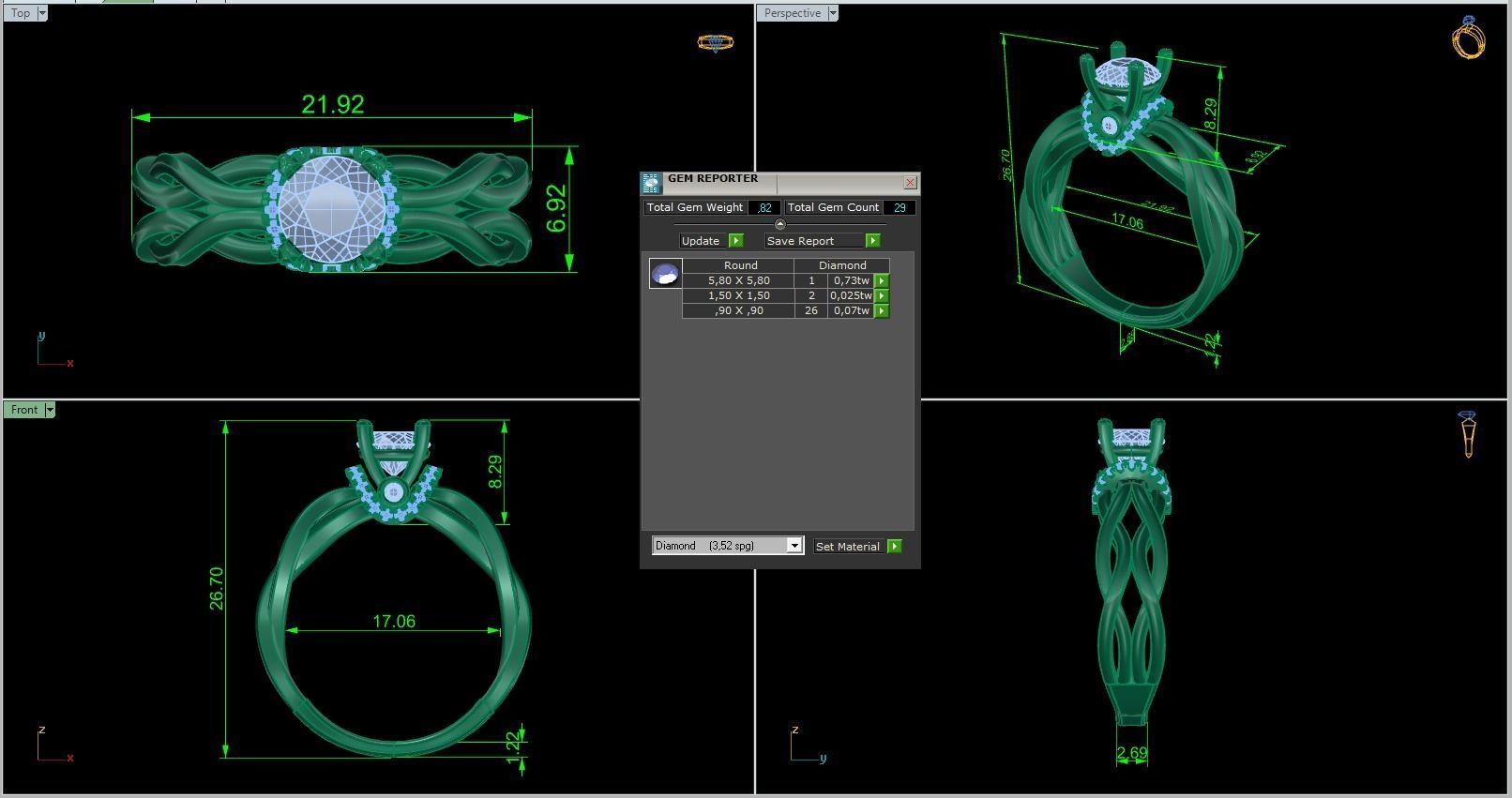Click the Total Gem Weight value field
Screen dimensions: 1512x798
point(764,207)
